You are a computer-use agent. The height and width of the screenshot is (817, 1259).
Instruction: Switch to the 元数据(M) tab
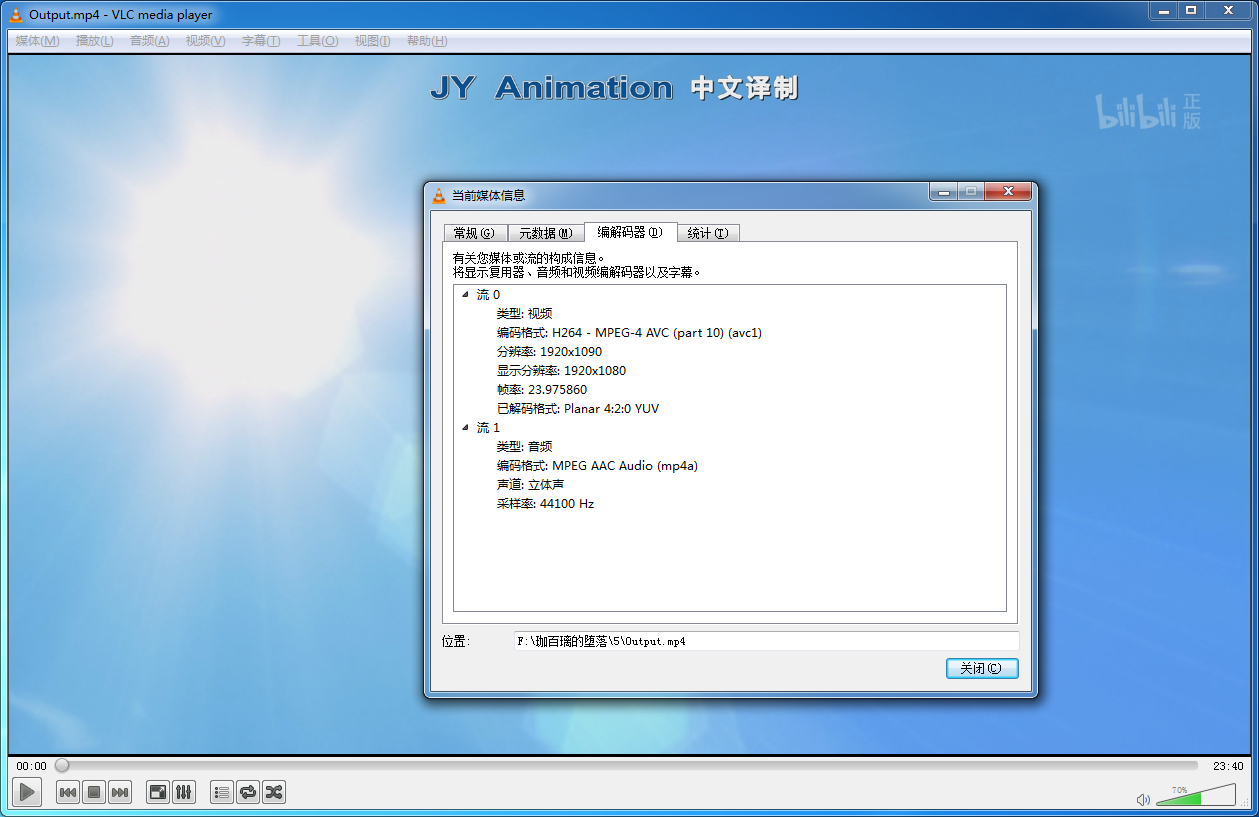545,233
